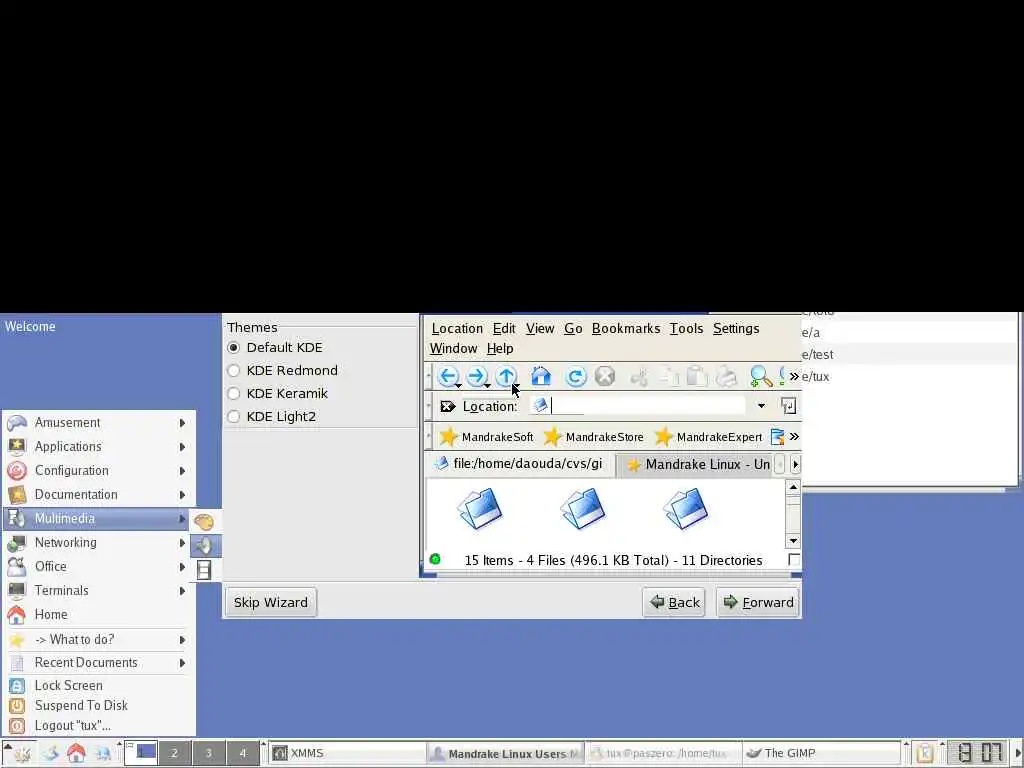1024x768 pixels.
Task: Open the Location history dropdown arrow
Action: [x=761, y=406]
